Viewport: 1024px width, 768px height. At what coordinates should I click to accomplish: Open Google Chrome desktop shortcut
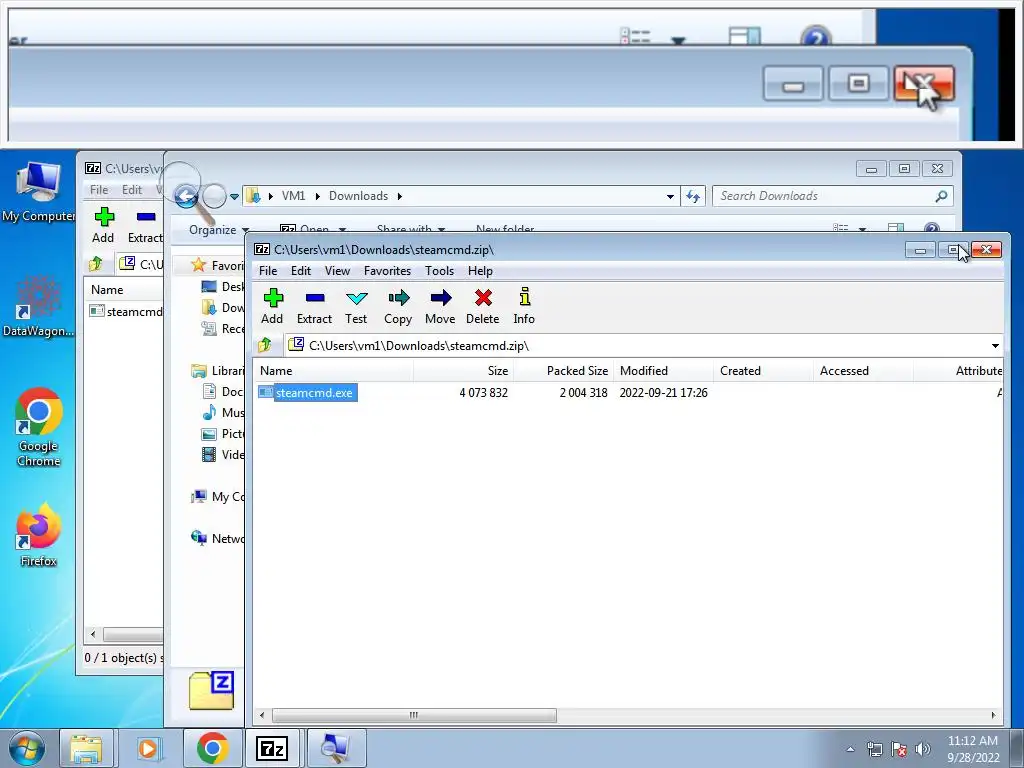39,428
